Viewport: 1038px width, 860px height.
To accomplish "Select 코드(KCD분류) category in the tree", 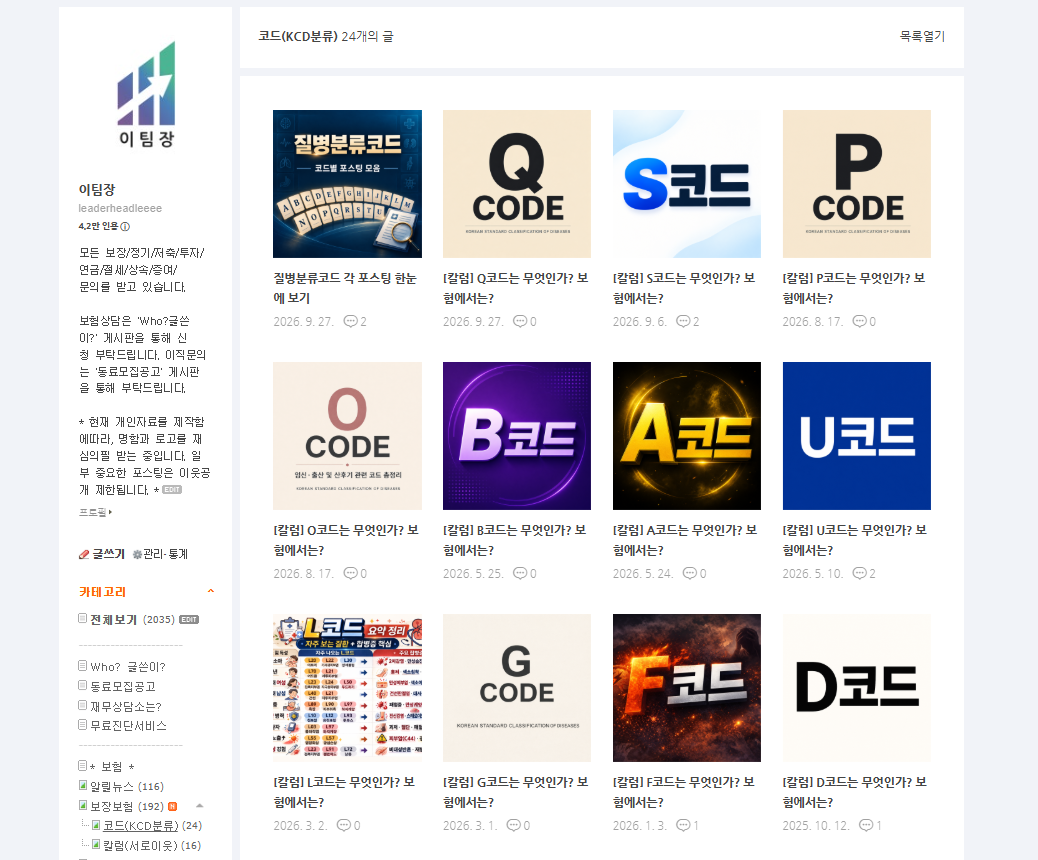I will click(140, 826).
